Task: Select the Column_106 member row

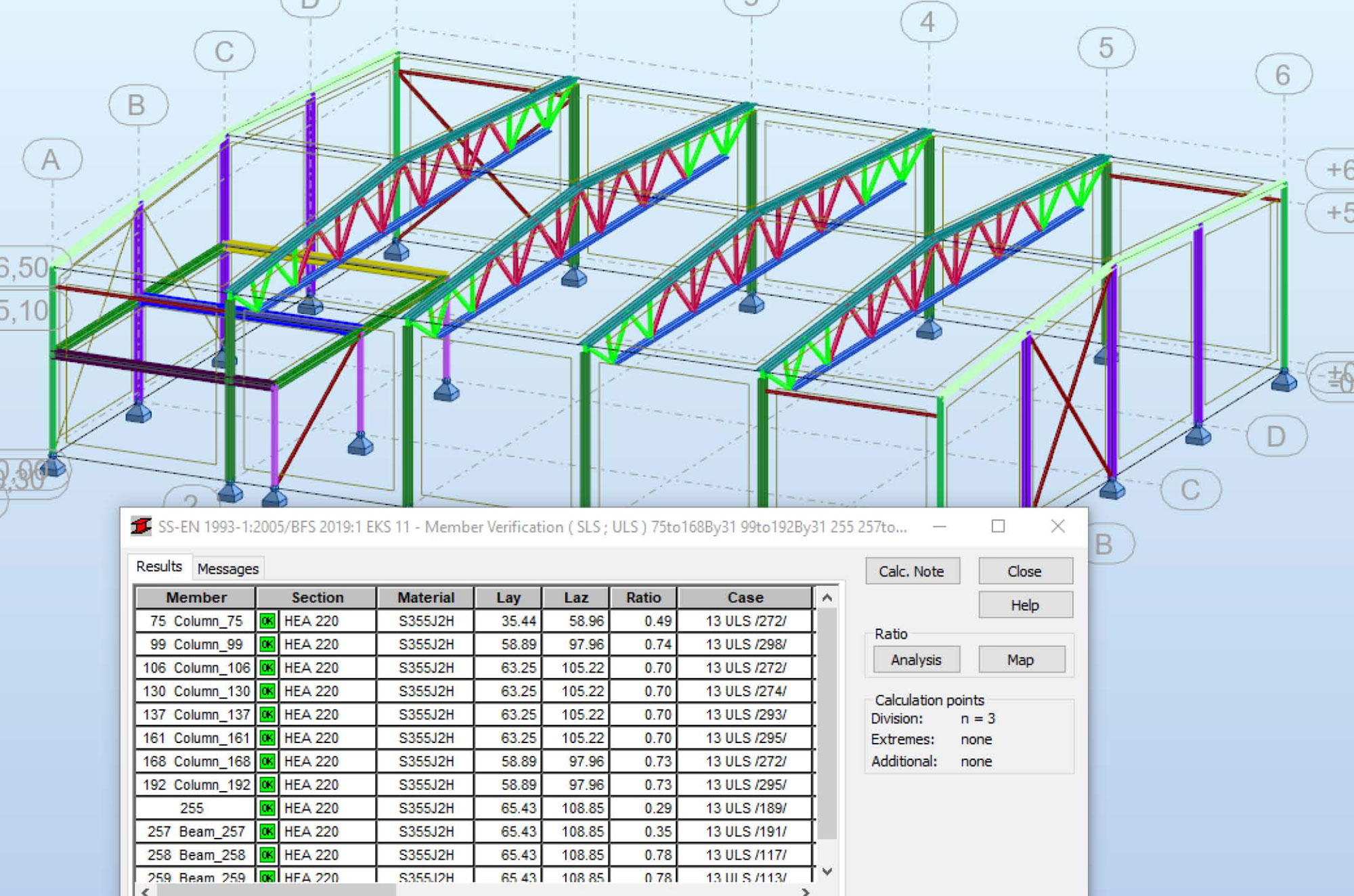Action: (196, 668)
